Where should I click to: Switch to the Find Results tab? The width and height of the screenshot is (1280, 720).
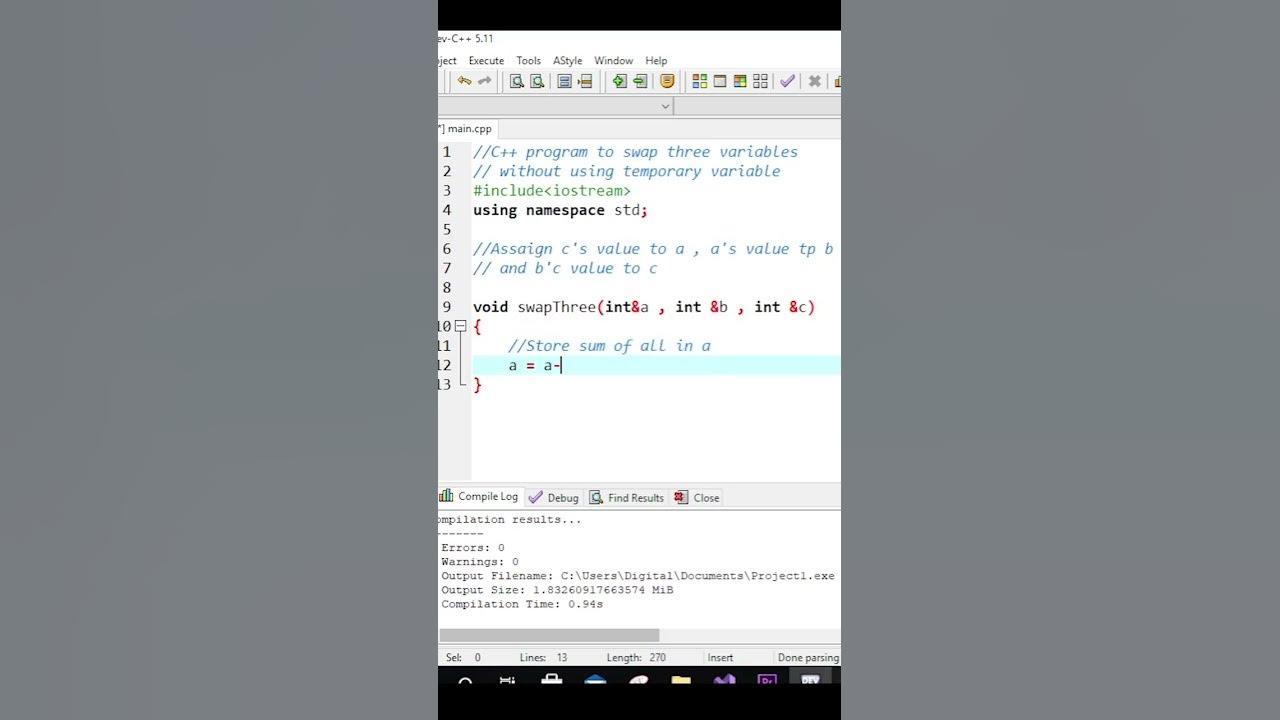(x=627, y=497)
